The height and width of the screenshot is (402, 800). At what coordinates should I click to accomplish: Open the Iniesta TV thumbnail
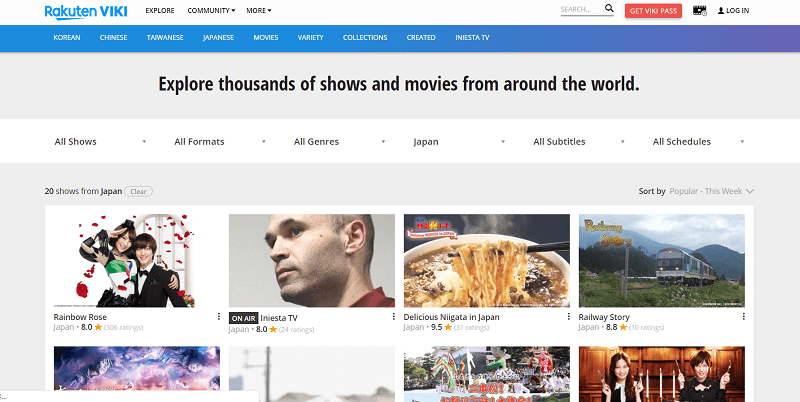click(312, 261)
